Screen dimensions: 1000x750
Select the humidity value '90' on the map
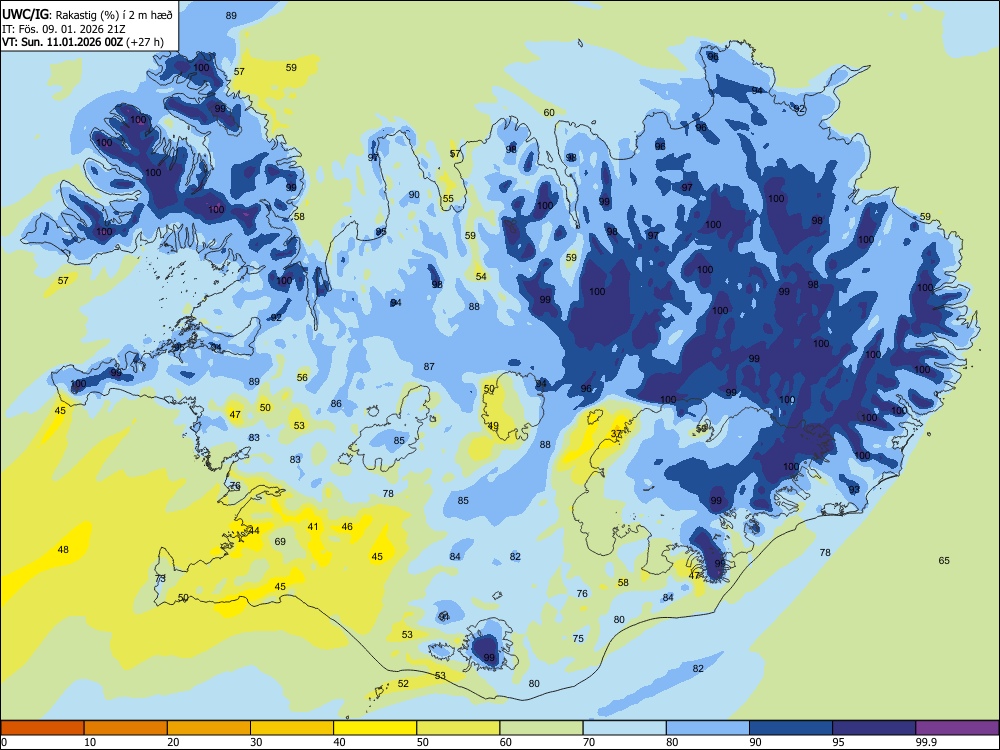414,195
